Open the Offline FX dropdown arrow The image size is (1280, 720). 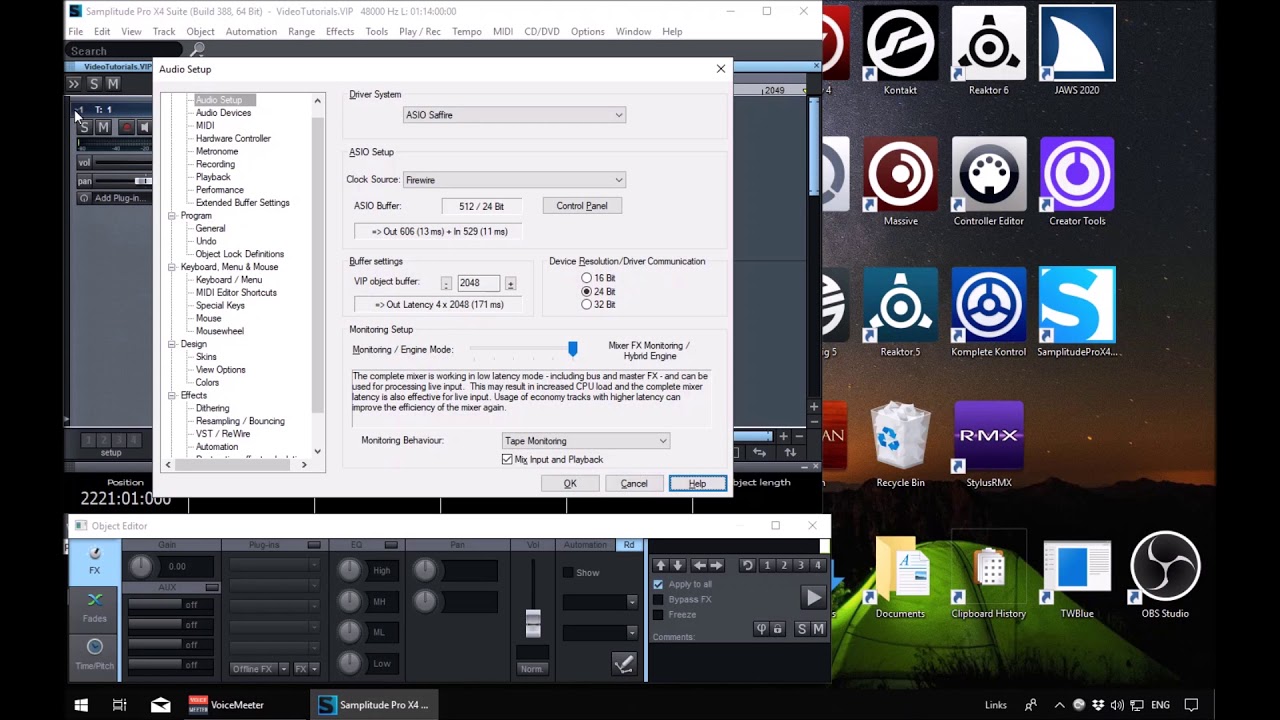click(284, 668)
